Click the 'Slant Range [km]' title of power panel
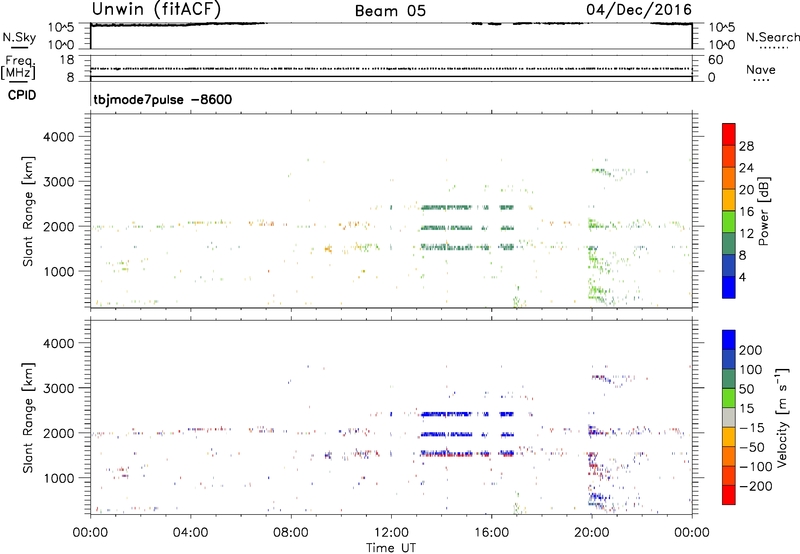The image size is (800, 554). point(28,211)
